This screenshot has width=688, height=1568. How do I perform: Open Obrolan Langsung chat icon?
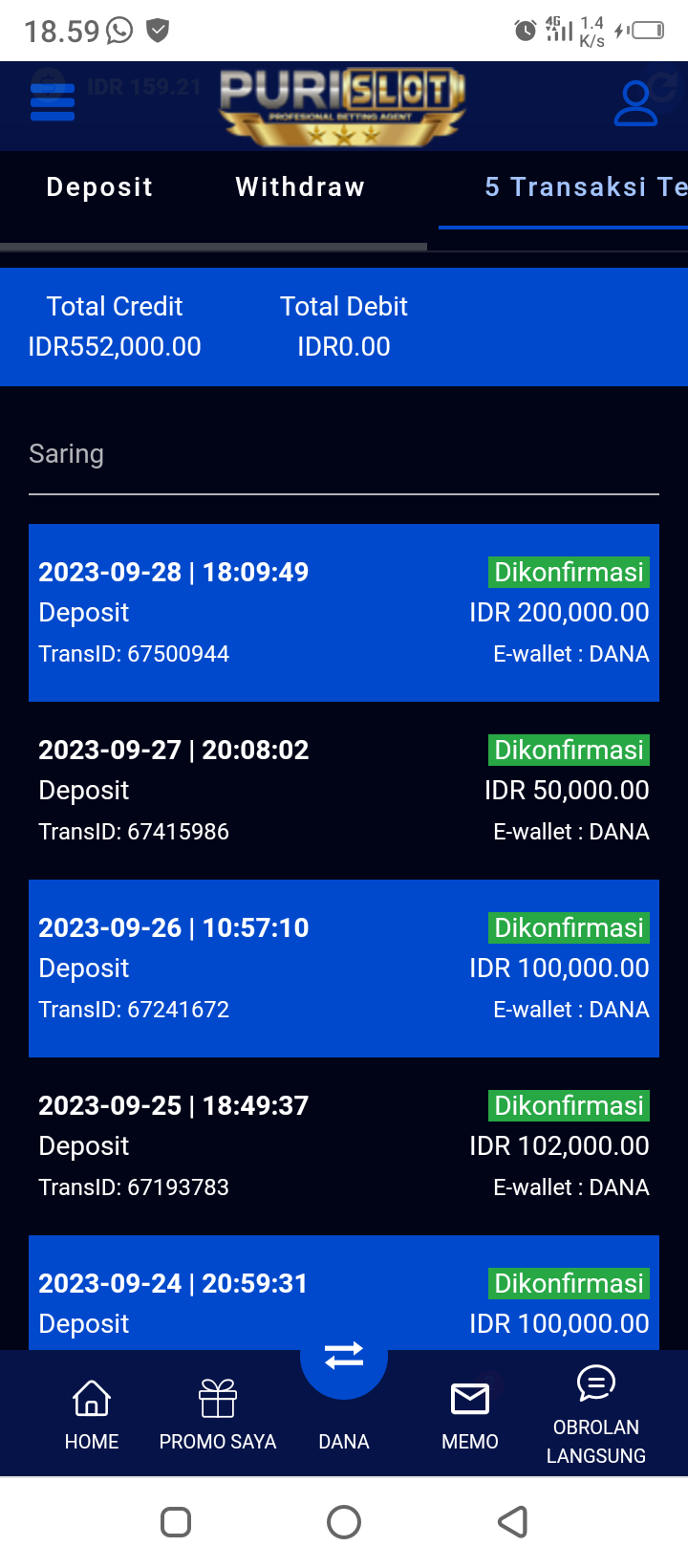pyautogui.click(x=596, y=1383)
